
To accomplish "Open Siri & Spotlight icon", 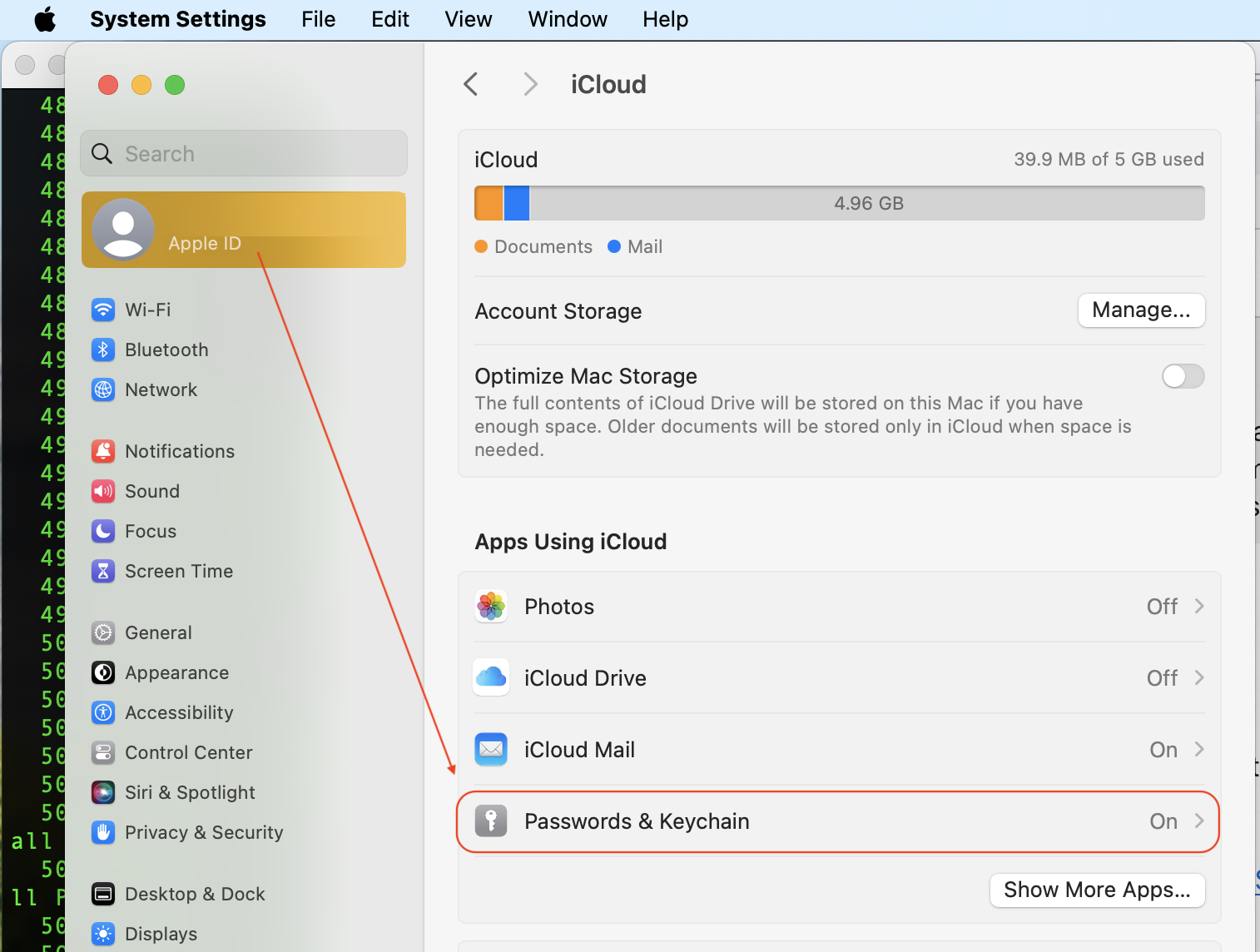I will [x=103, y=792].
